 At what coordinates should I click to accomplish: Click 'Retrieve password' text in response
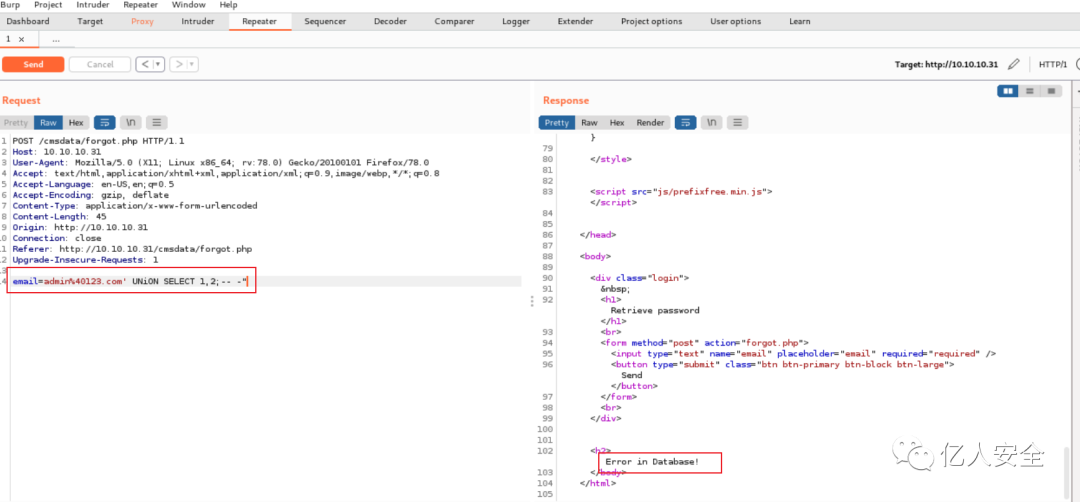[x=655, y=310]
